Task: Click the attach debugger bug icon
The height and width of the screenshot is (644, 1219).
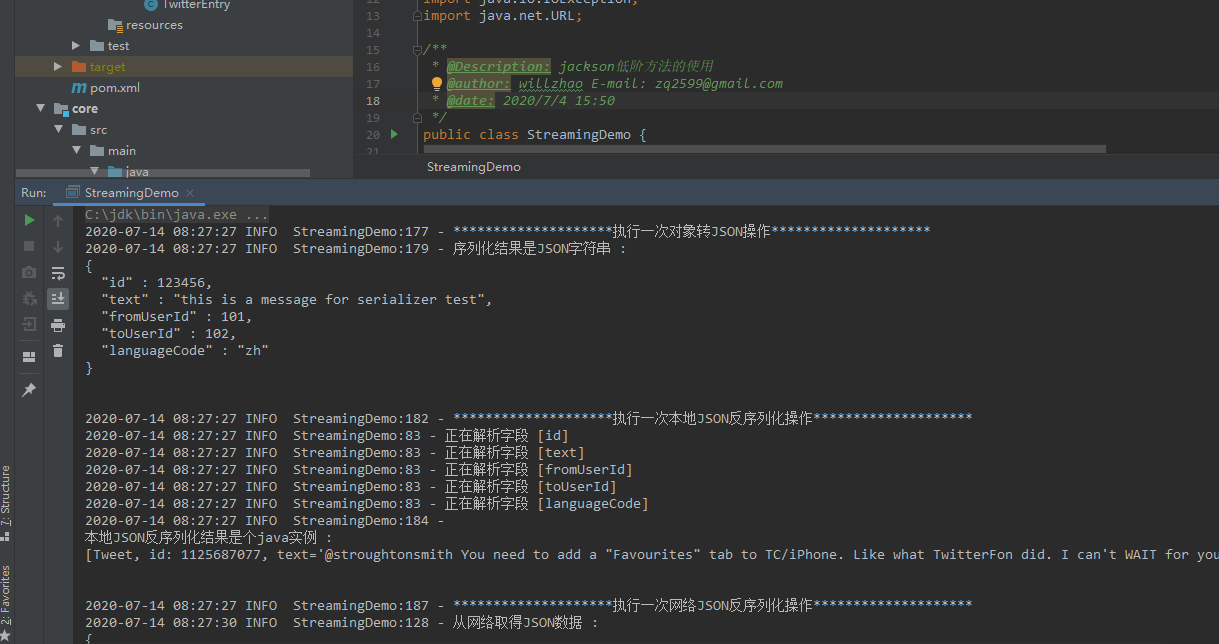Action: click(x=29, y=298)
